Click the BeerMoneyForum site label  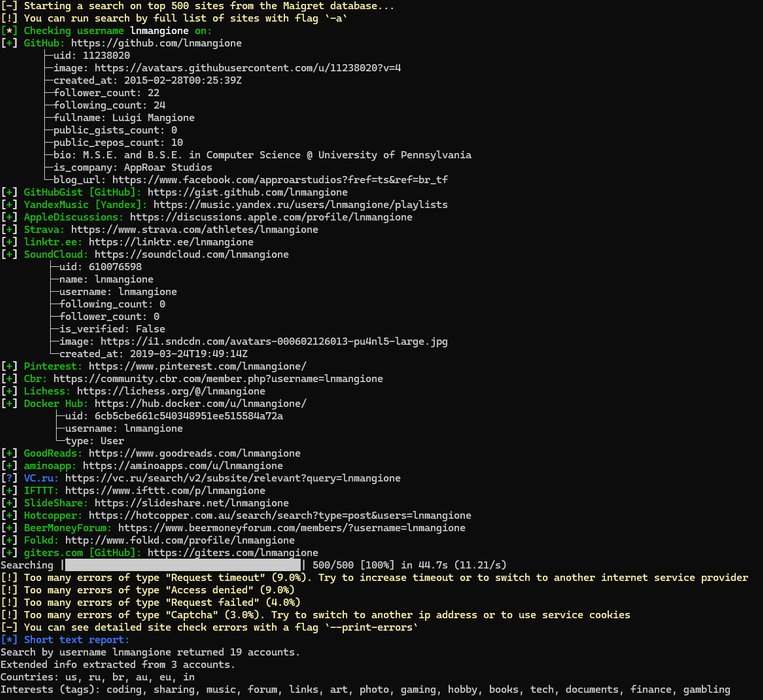point(68,528)
